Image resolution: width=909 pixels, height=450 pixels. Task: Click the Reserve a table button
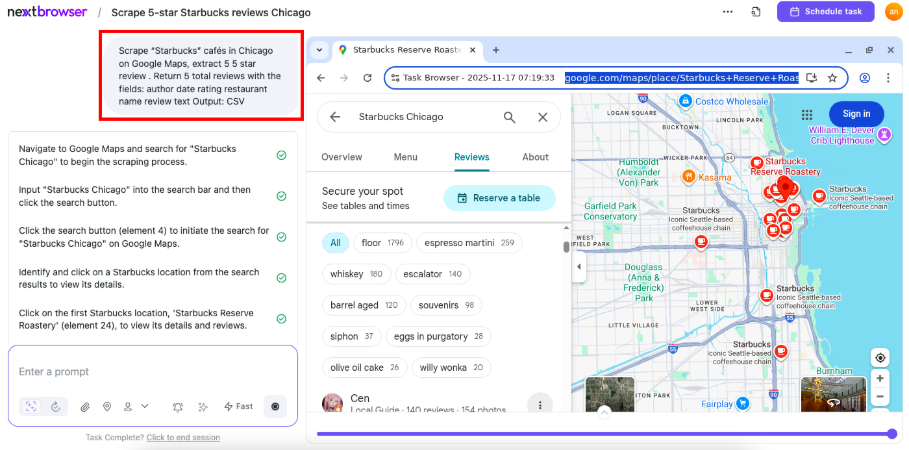(x=500, y=198)
